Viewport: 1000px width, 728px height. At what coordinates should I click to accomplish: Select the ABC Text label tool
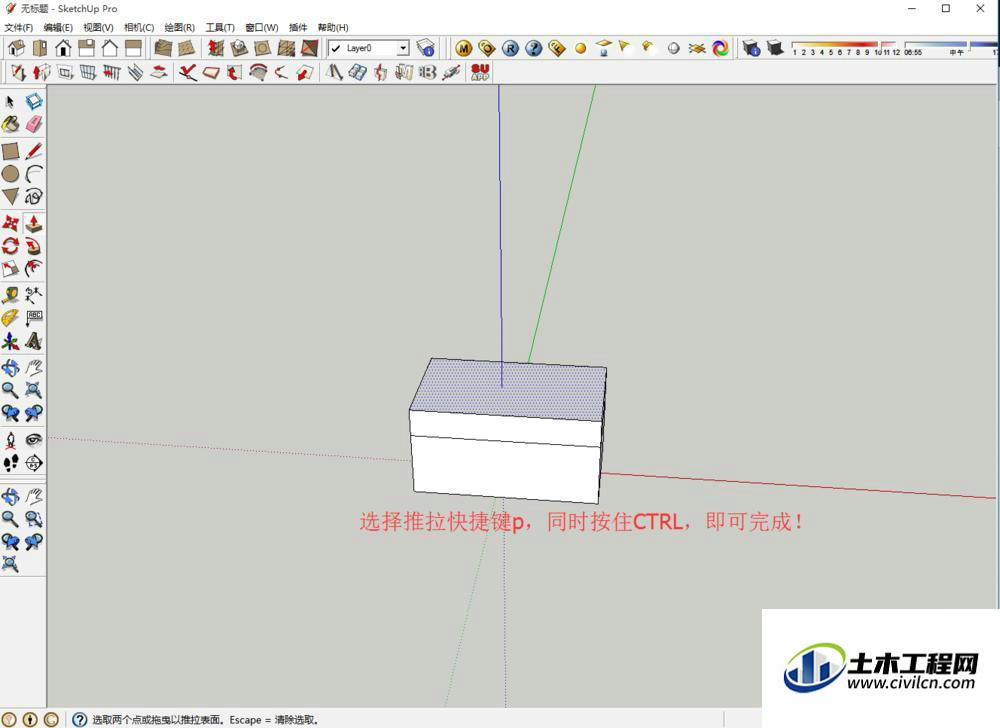[34, 317]
